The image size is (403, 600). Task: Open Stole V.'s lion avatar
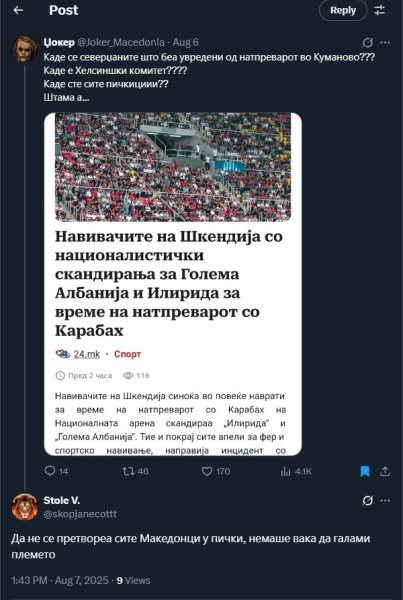pos(25,507)
